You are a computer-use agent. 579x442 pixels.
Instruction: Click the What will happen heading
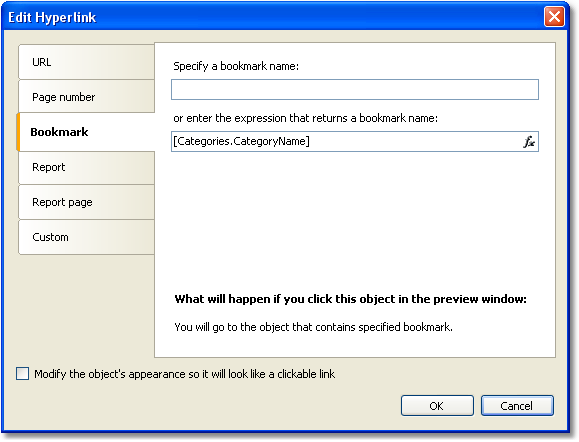pyautogui.click(x=350, y=299)
